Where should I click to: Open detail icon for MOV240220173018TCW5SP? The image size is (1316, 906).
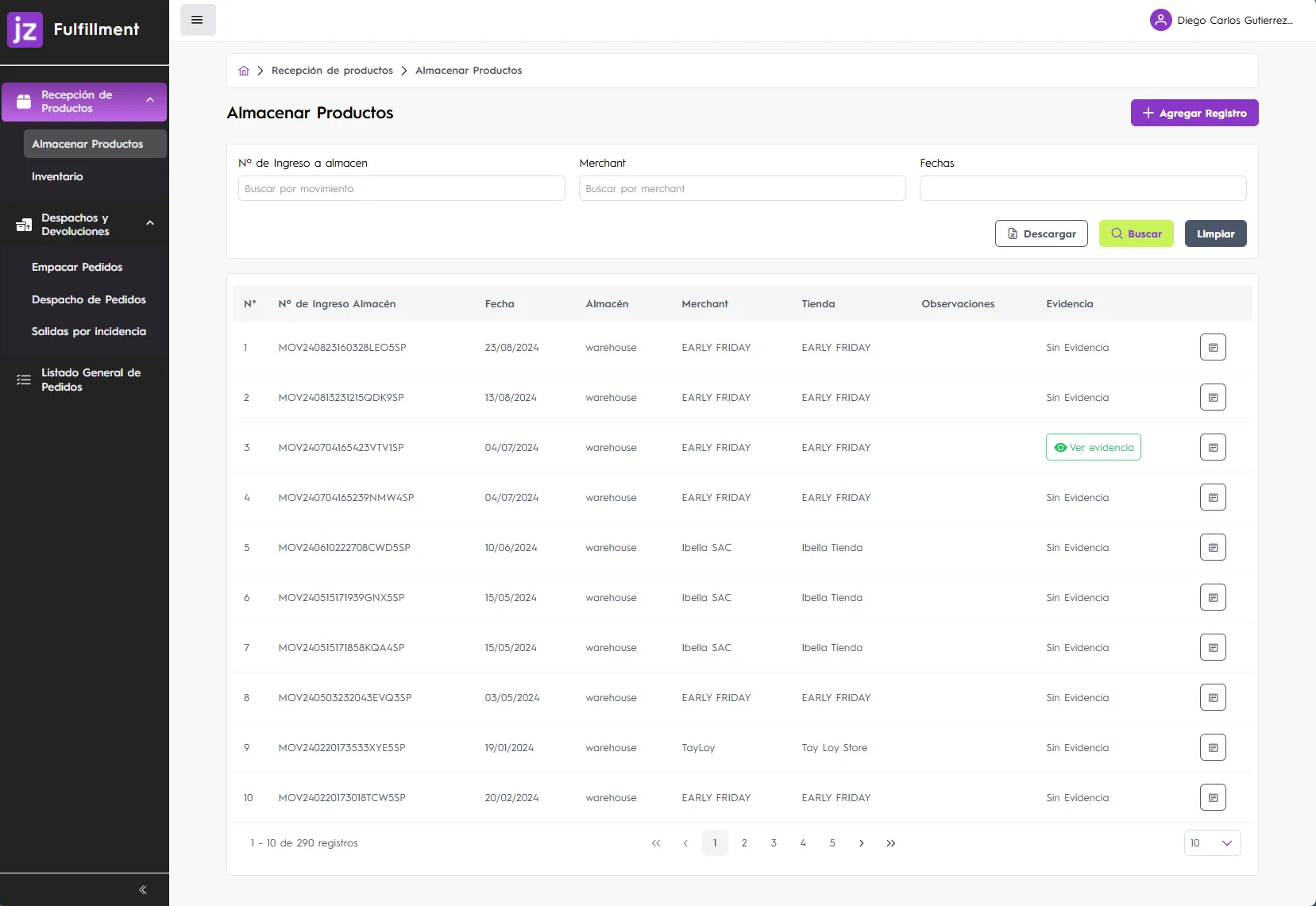tap(1213, 797)
